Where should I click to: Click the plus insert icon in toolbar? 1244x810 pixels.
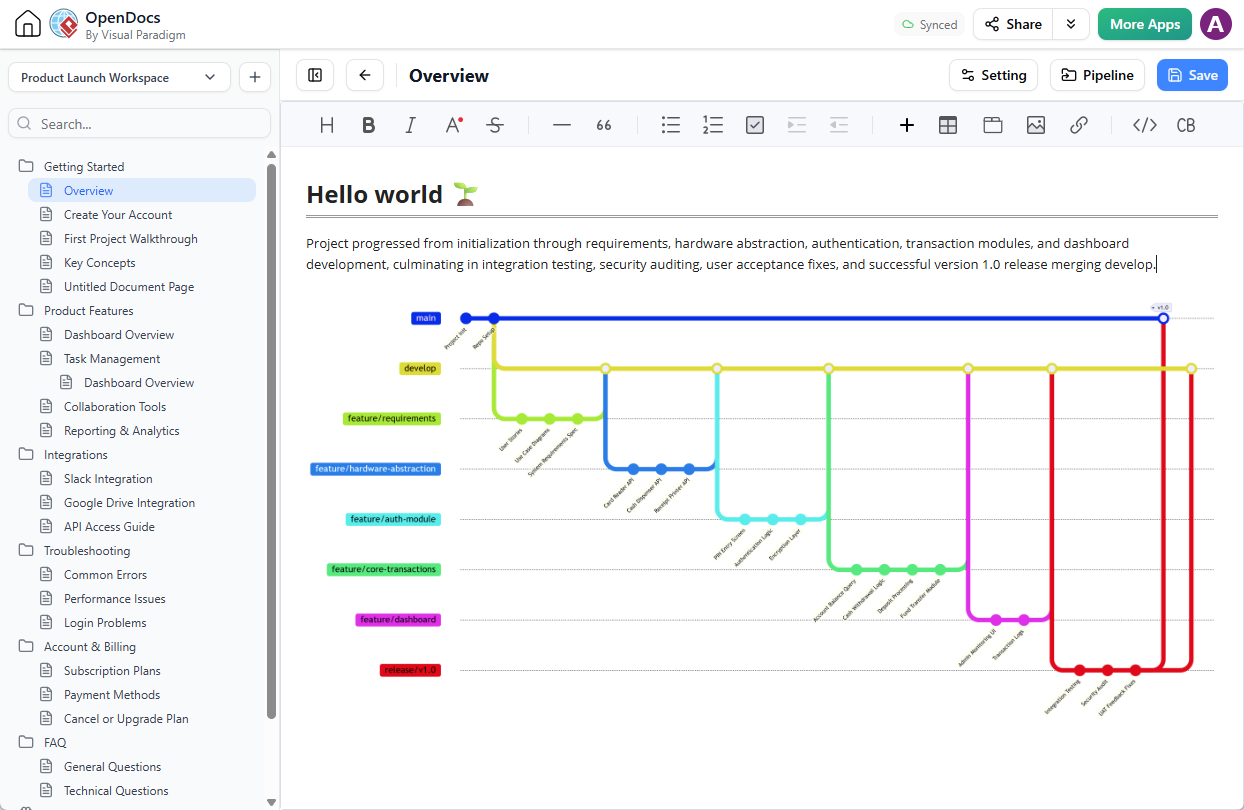pyautogui.click(x=907, y=125)
